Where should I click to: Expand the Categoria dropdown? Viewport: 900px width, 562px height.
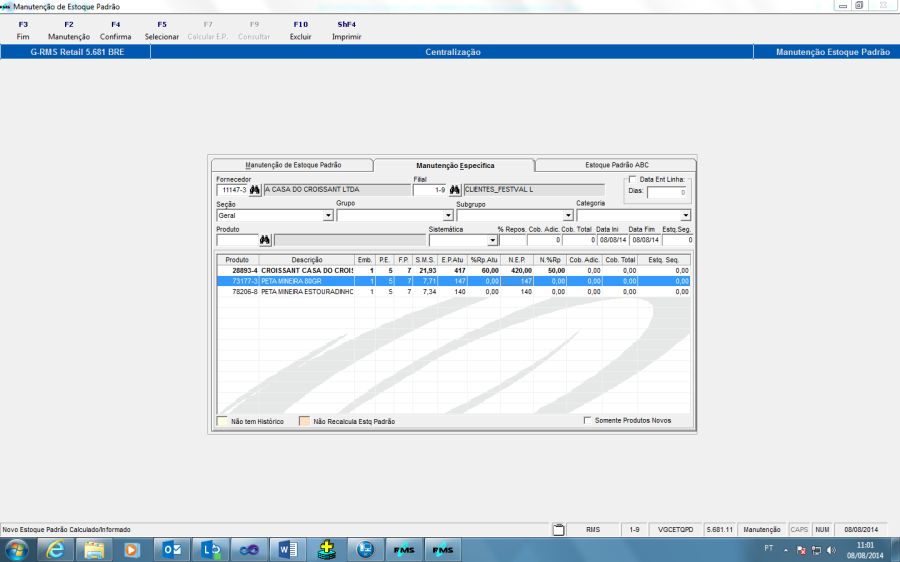point(685,215)
